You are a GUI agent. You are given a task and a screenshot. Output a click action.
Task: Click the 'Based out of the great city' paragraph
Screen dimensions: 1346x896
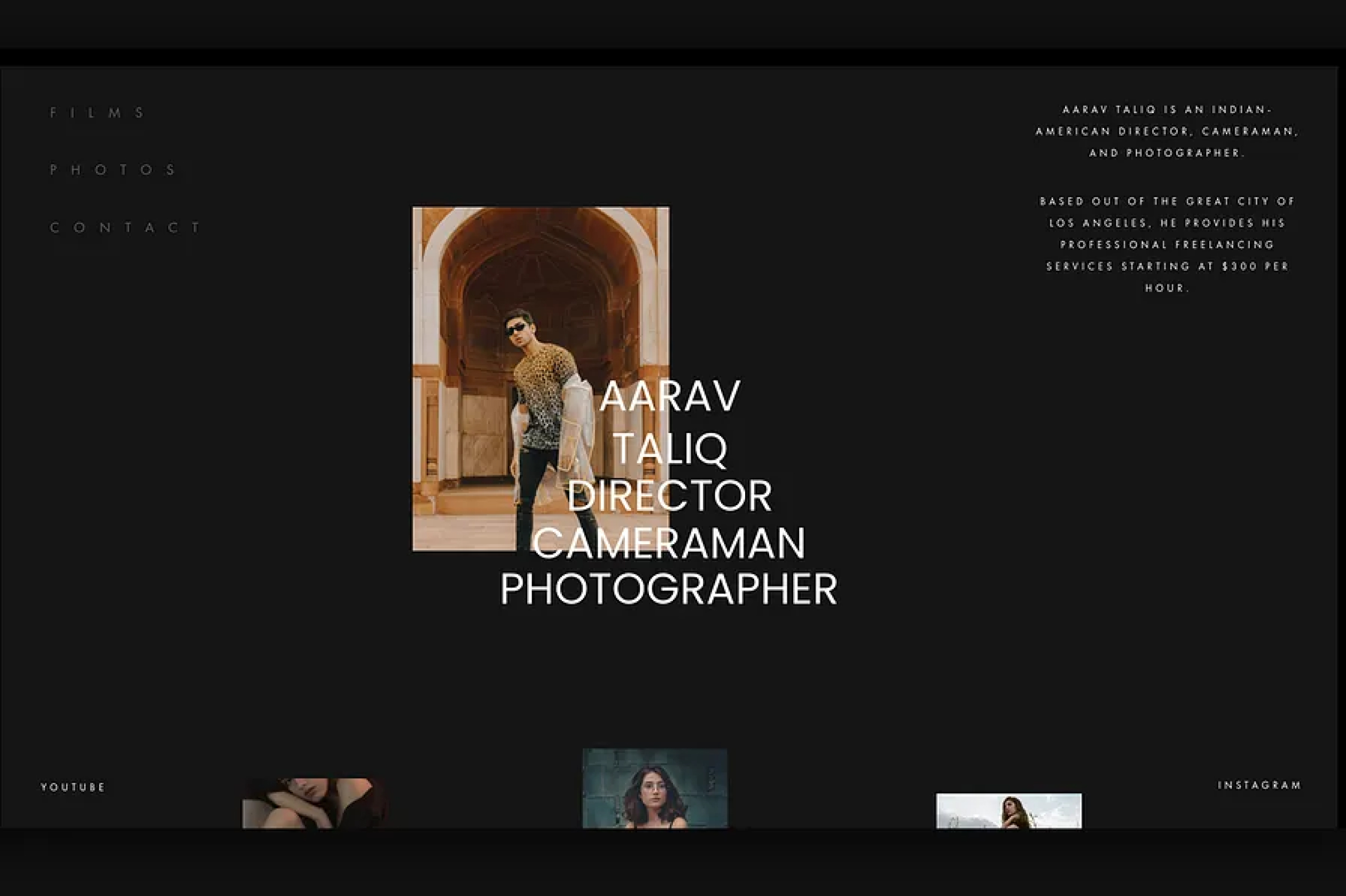pyautogui.click(x=1166, y=245)
